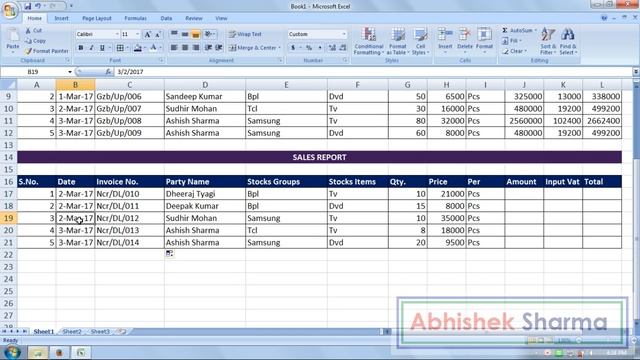
Task: Switch to the Insert tab
Action: [x=61, y=18]
